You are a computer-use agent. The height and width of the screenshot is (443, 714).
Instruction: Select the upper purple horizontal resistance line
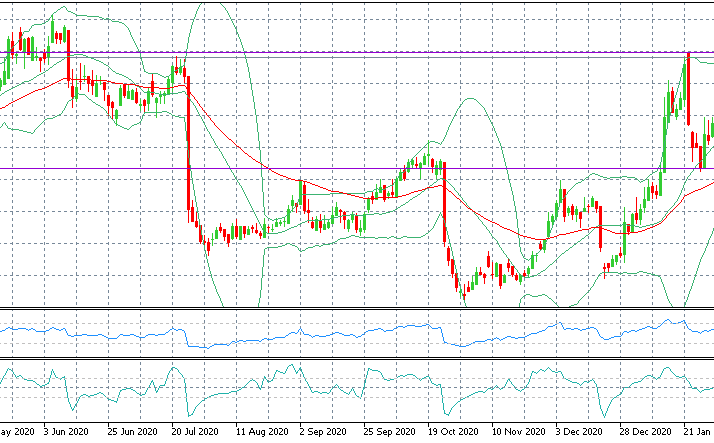pos(357,52)
